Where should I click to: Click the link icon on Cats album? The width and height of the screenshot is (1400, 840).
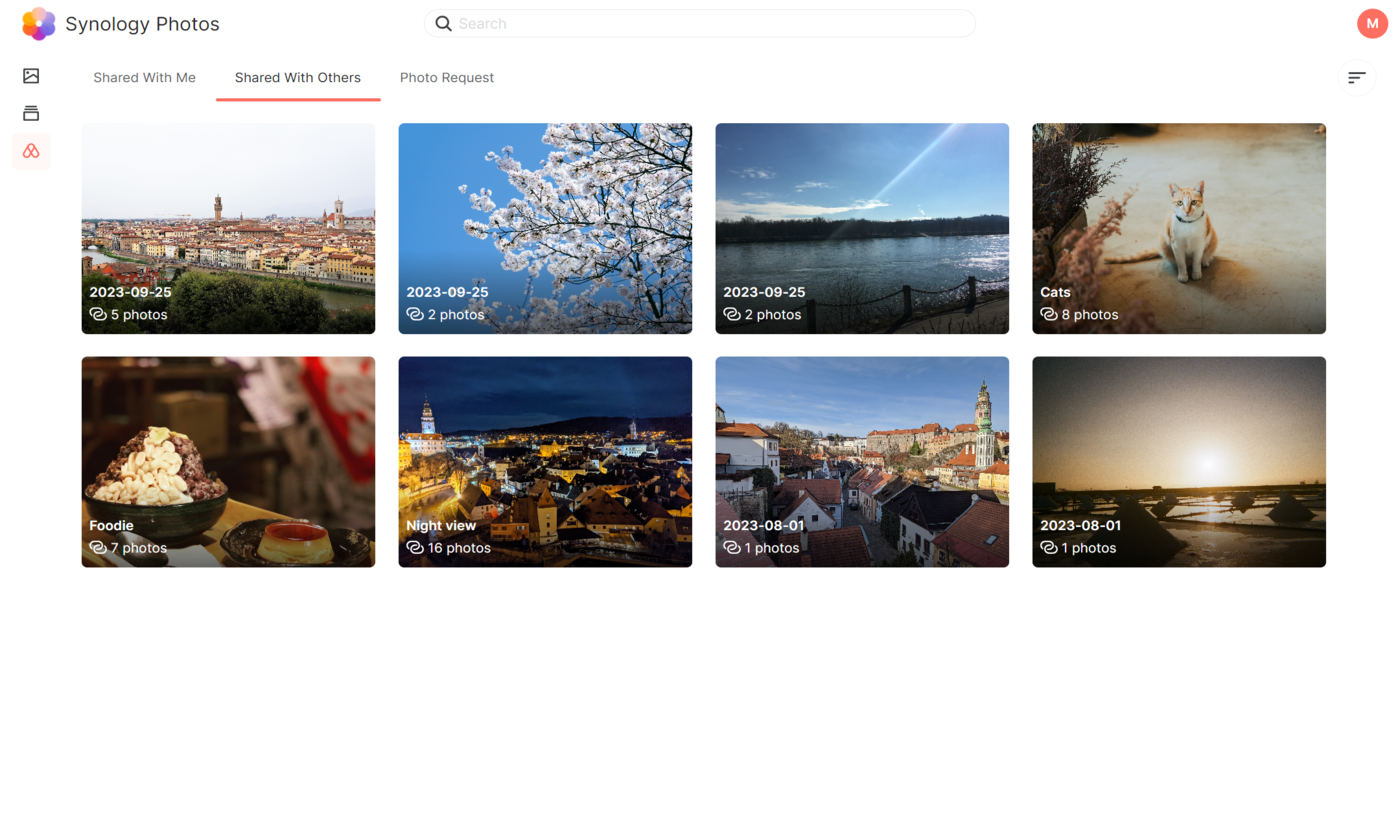1049,314
